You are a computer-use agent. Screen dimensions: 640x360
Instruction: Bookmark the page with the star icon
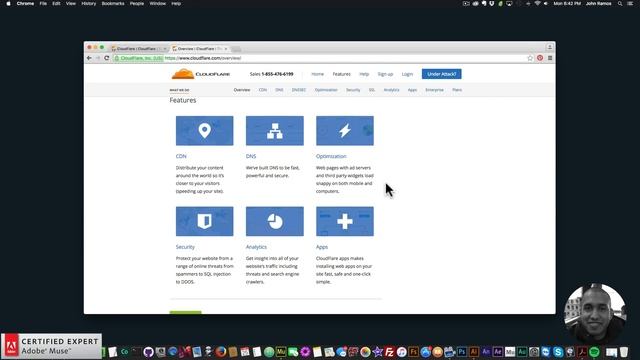(x=530, y=58)
